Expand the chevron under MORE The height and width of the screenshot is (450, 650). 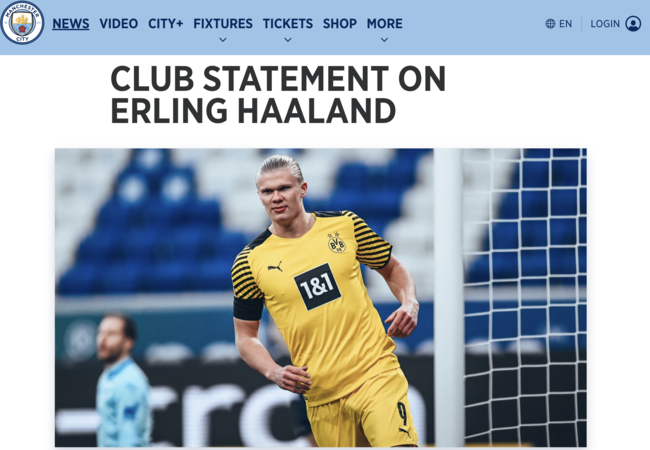(x=384, y=40)
